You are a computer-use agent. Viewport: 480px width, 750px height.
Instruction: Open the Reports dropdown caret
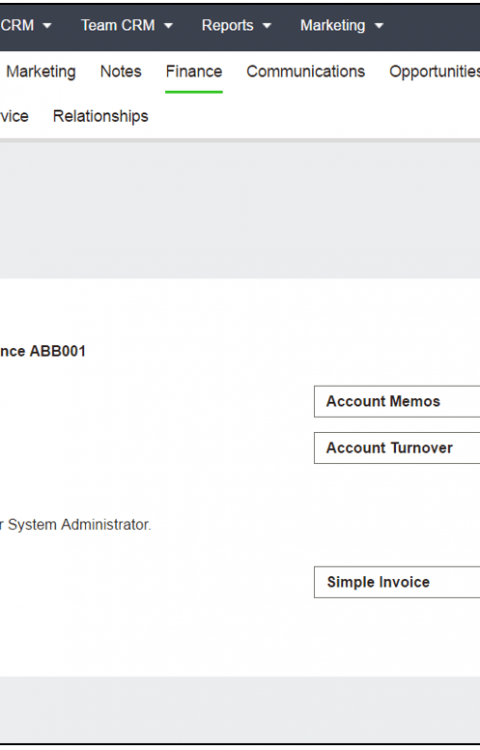coord(267,26)
